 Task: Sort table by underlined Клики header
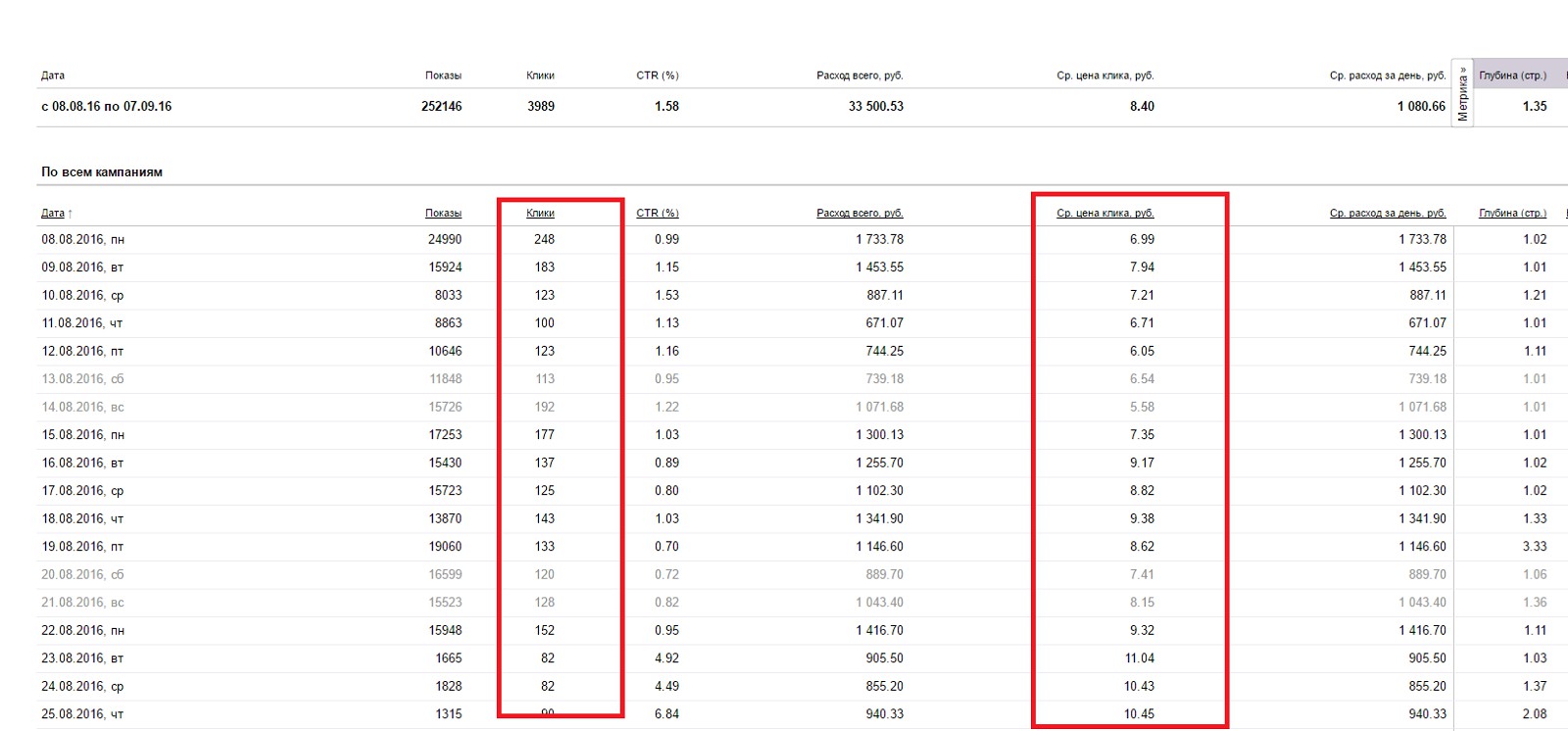(540, 213)
